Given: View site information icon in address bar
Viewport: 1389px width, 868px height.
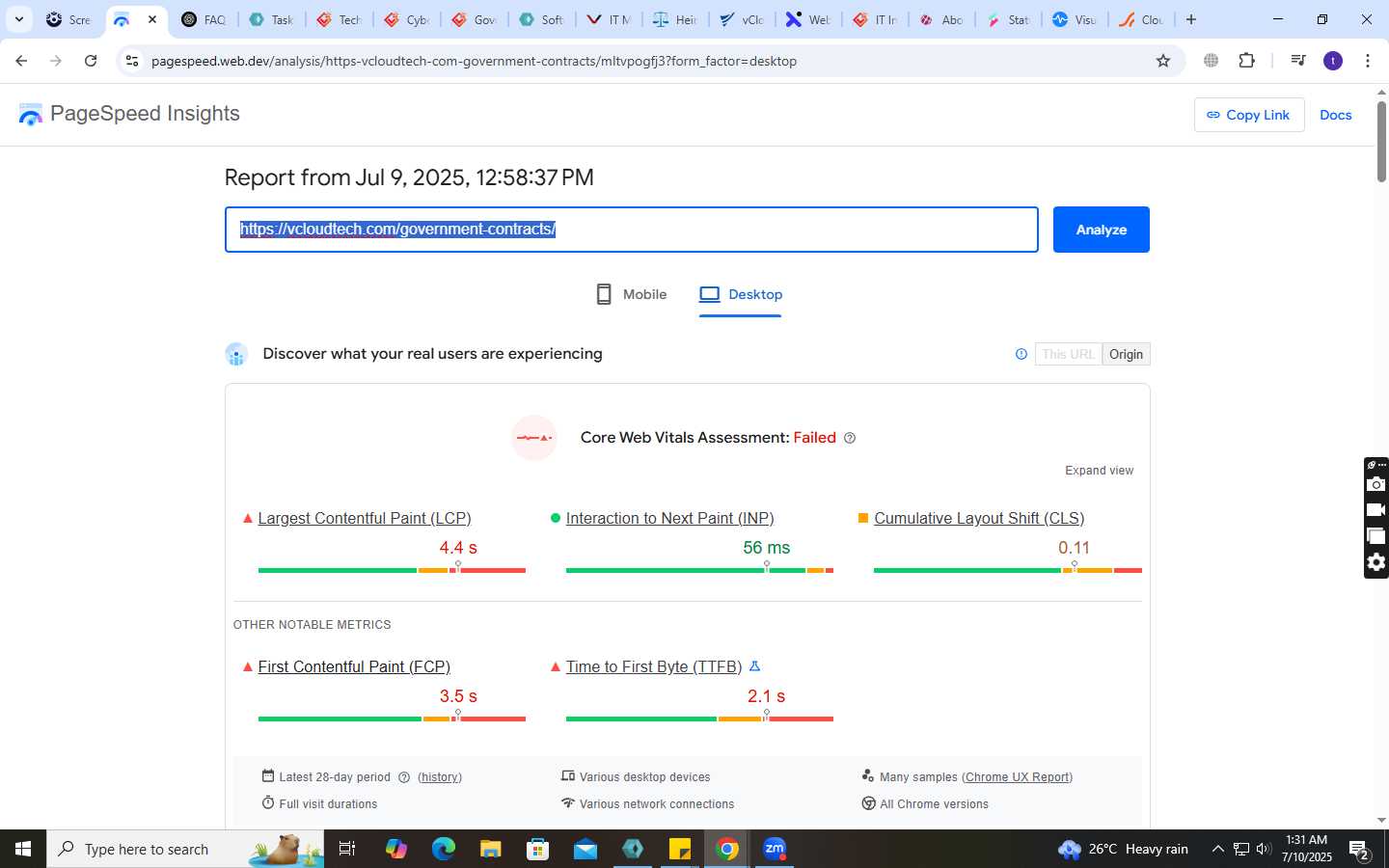Looking at the screenshot, I should click(132, 61).
